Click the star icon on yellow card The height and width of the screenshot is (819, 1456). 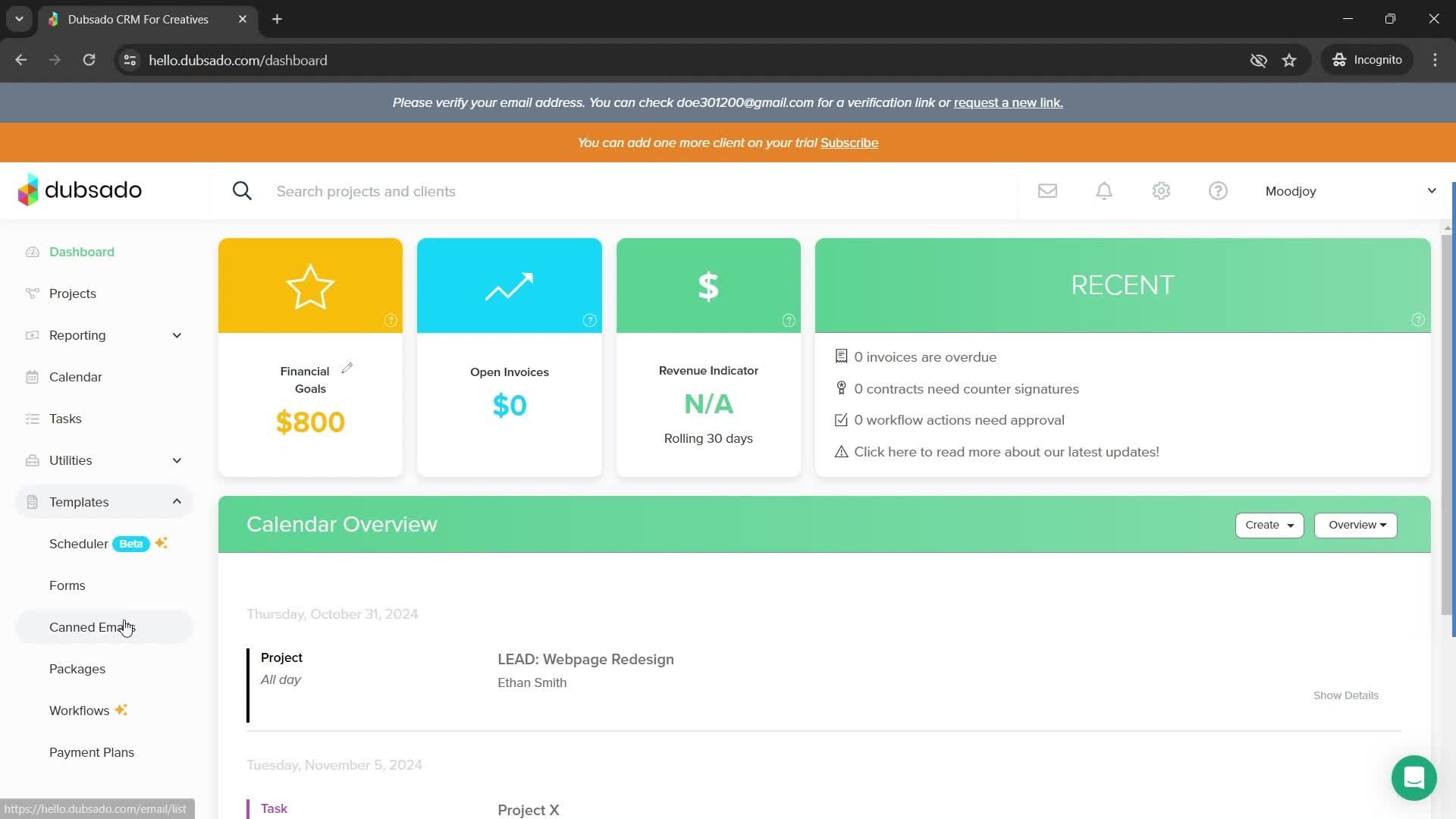(x=310, y=287)
